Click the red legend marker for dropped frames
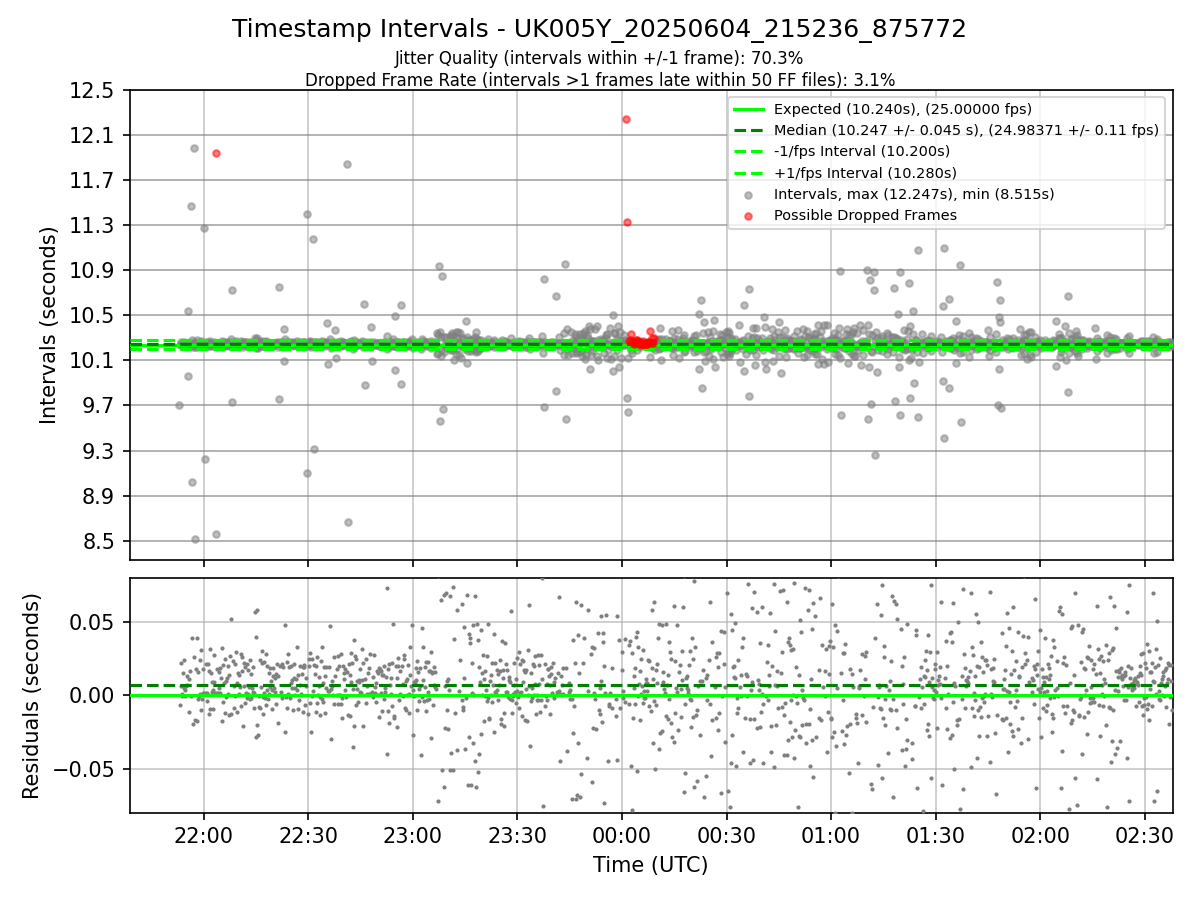Image resolution: width=1200 pixels, height=900 pixels. (748, 215)
